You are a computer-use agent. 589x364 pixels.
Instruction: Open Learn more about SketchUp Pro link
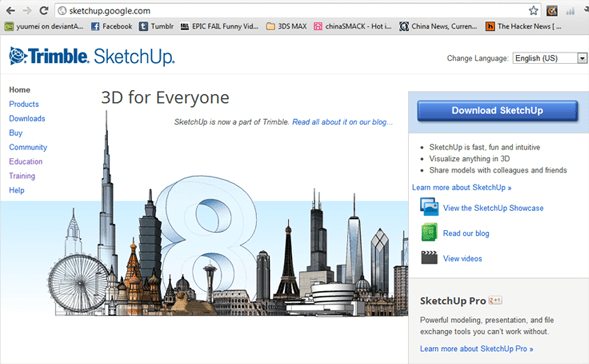point(476,349)
